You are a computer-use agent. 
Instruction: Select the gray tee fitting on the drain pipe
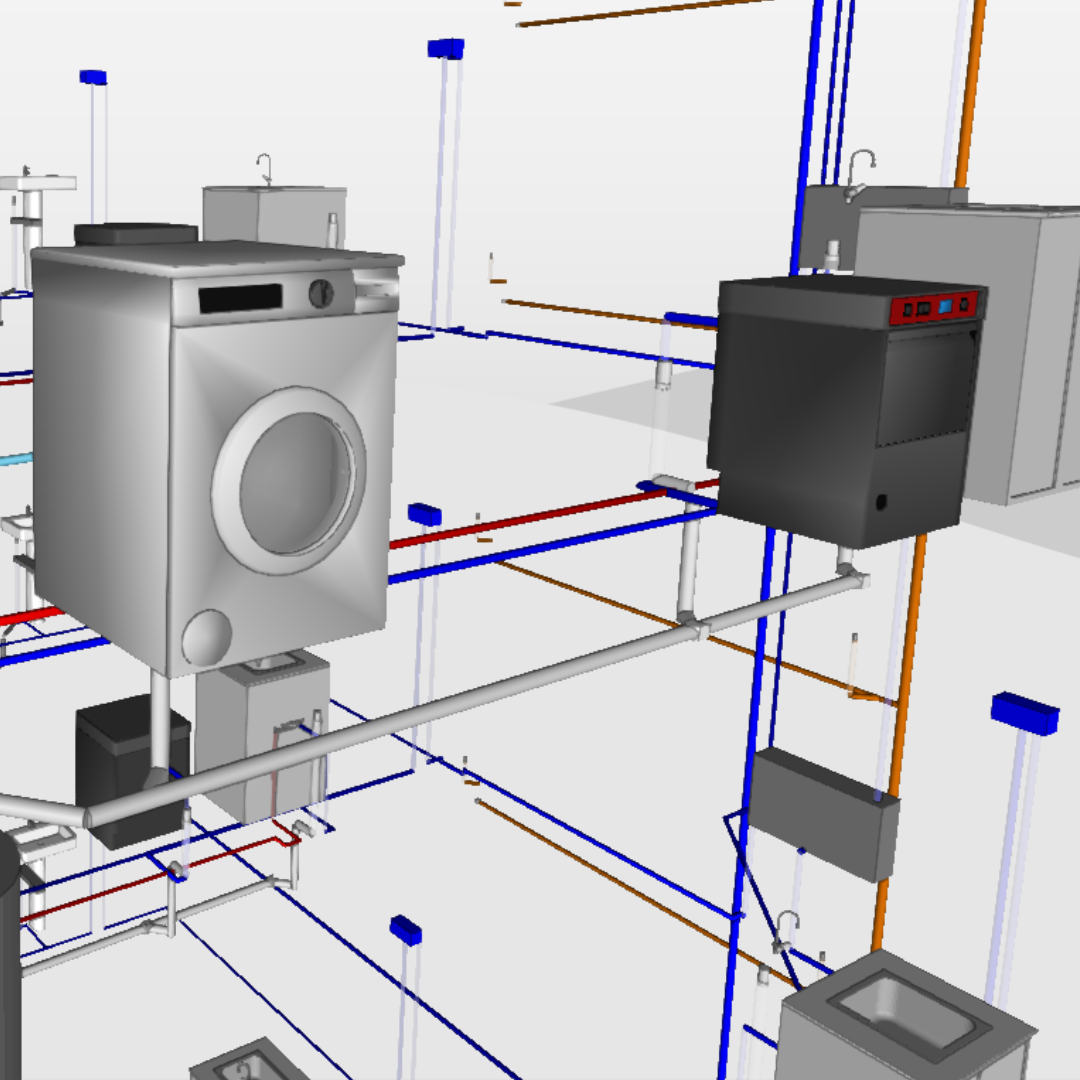point(690,630)
